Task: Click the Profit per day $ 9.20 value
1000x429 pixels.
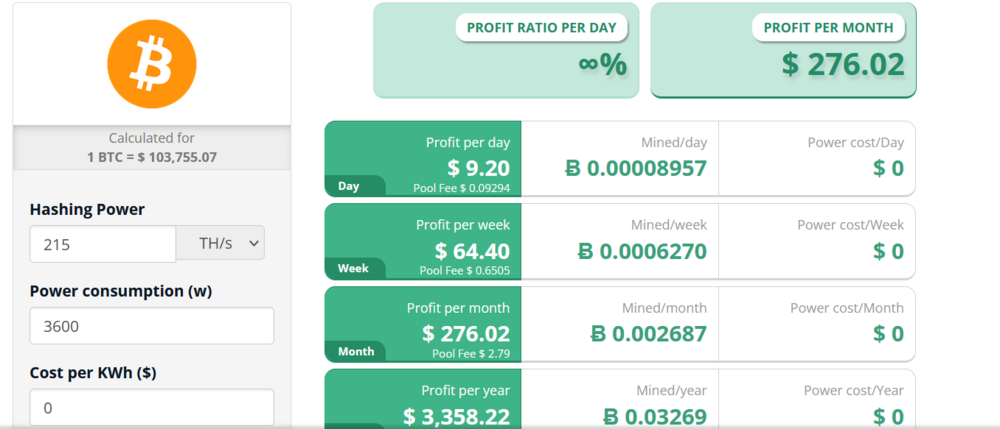Action: pos(478,167)
